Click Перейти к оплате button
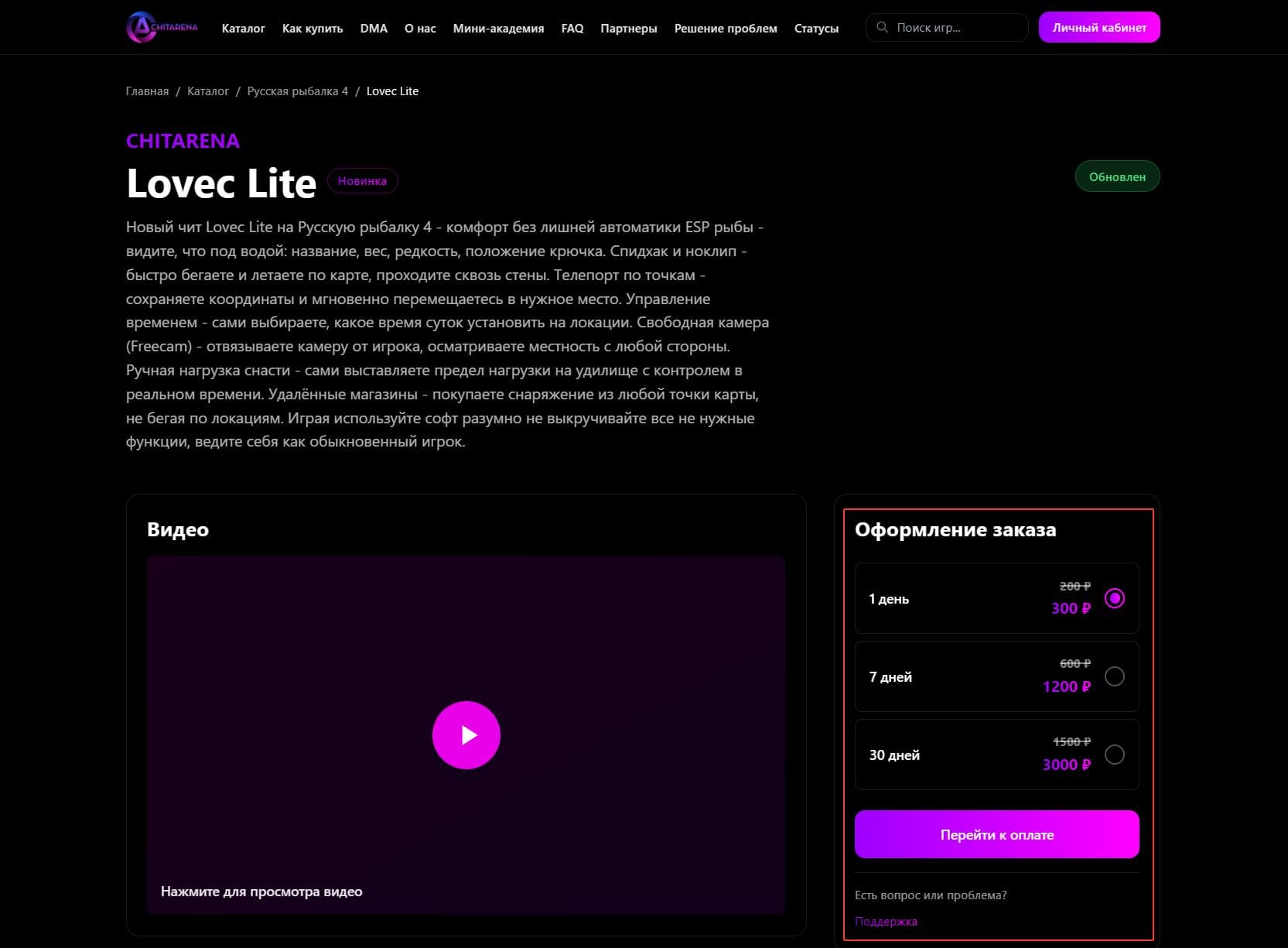Screen dimensions: 1288x948 coord(996,834)
